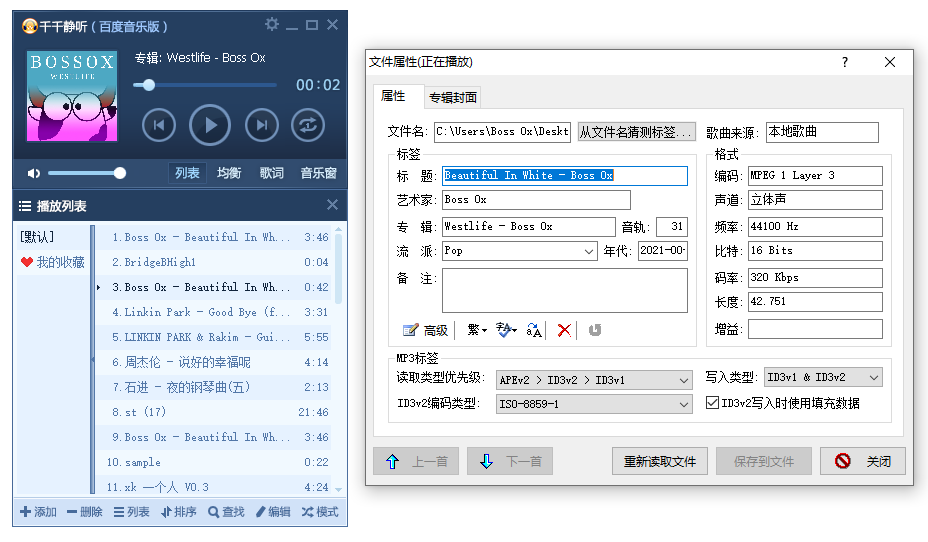Click 从文件名猜测标签 button

pyautogui.click(x=636, y=132)
